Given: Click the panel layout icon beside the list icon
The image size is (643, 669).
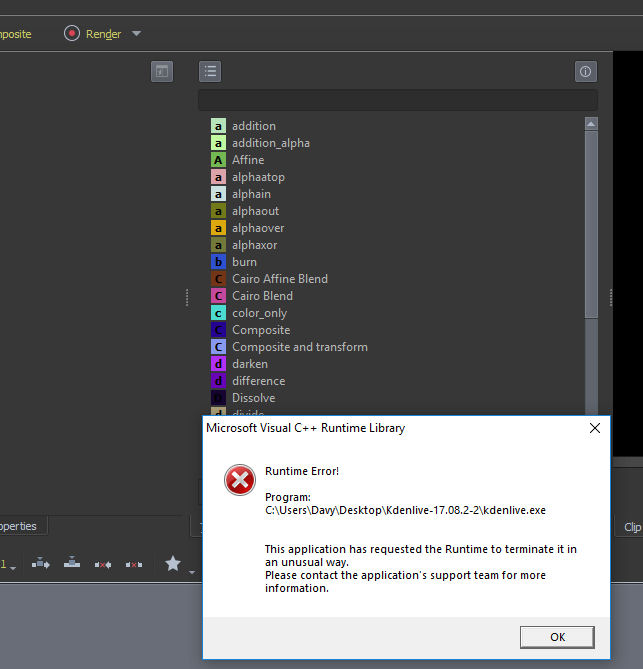Looking at the screenshot, I should point(162,71).
